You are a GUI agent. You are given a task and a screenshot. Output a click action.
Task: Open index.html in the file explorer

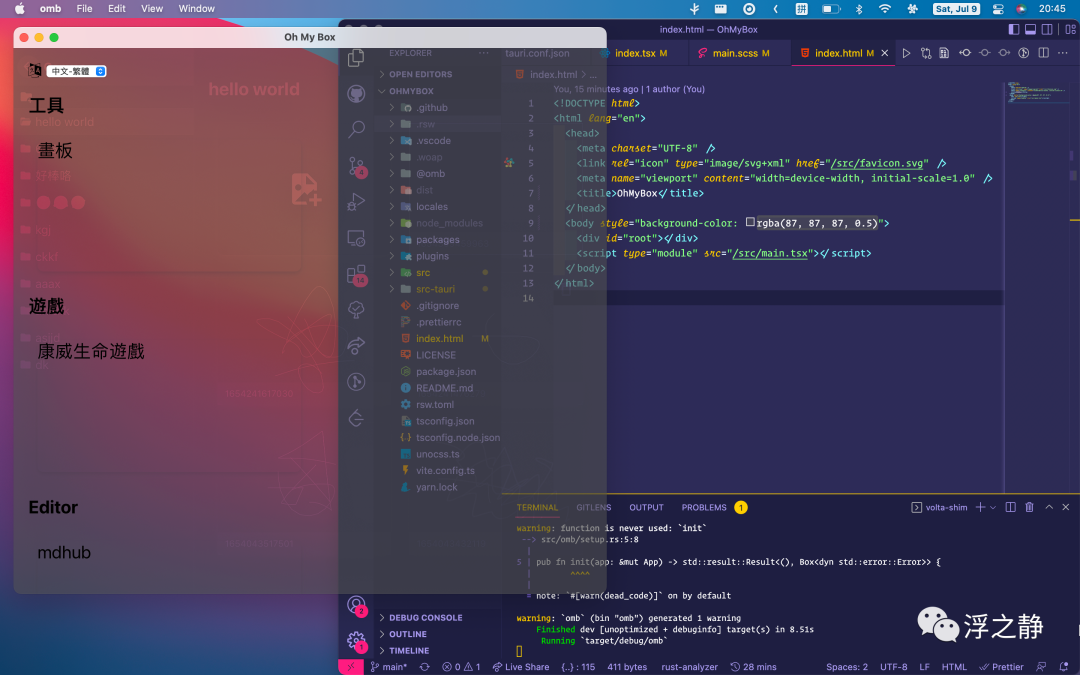pyautogui.click(x=439, y=339)
